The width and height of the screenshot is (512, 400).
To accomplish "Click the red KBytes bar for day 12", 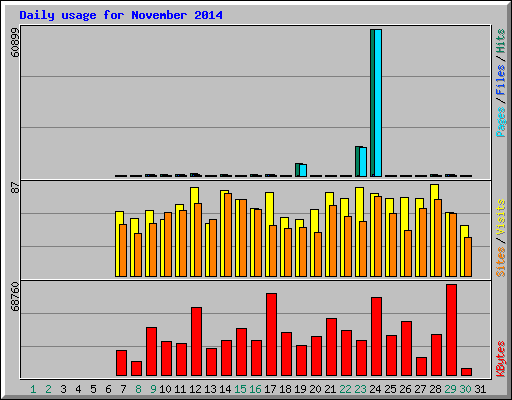I will pyautogui.click(x=196, y=342).
